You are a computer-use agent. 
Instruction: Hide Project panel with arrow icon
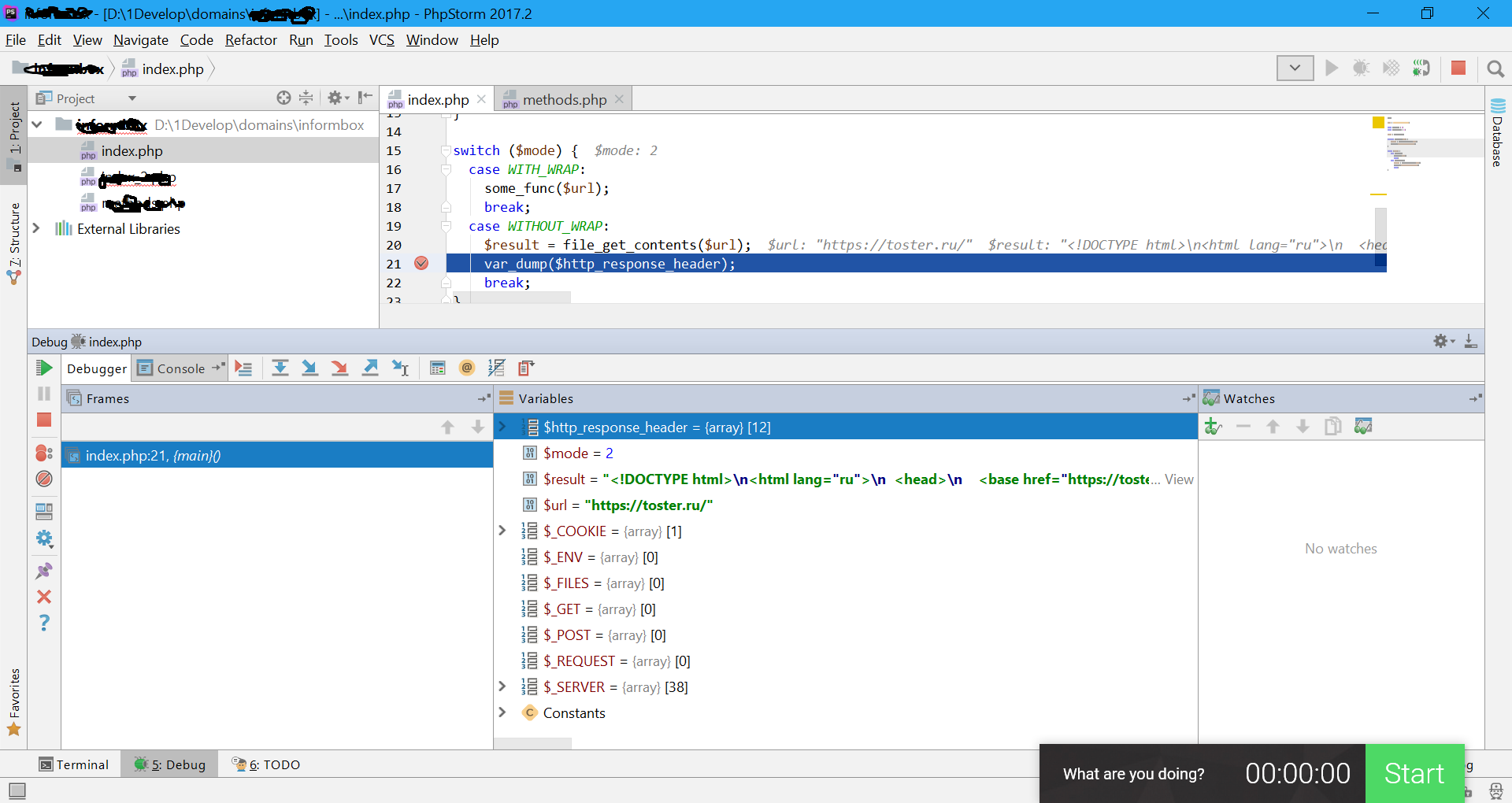click(x=365, y=98)
